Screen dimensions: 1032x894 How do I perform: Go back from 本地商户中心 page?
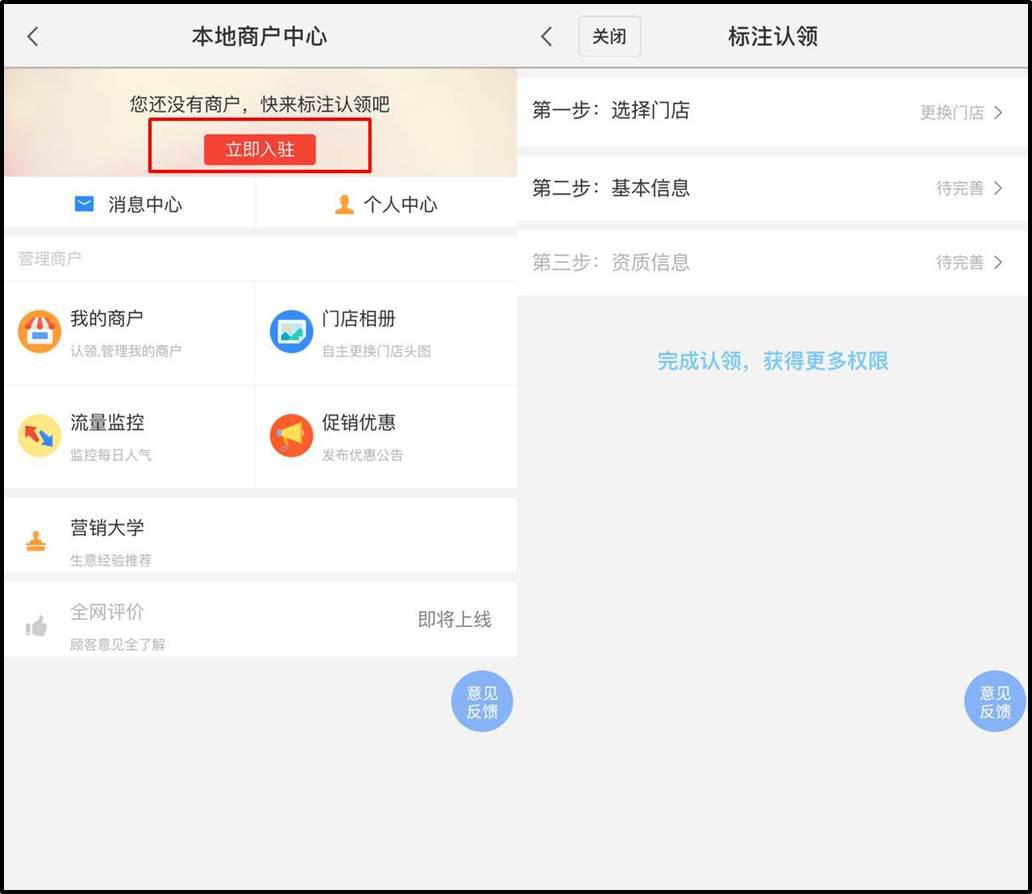(x=33, y=36)
